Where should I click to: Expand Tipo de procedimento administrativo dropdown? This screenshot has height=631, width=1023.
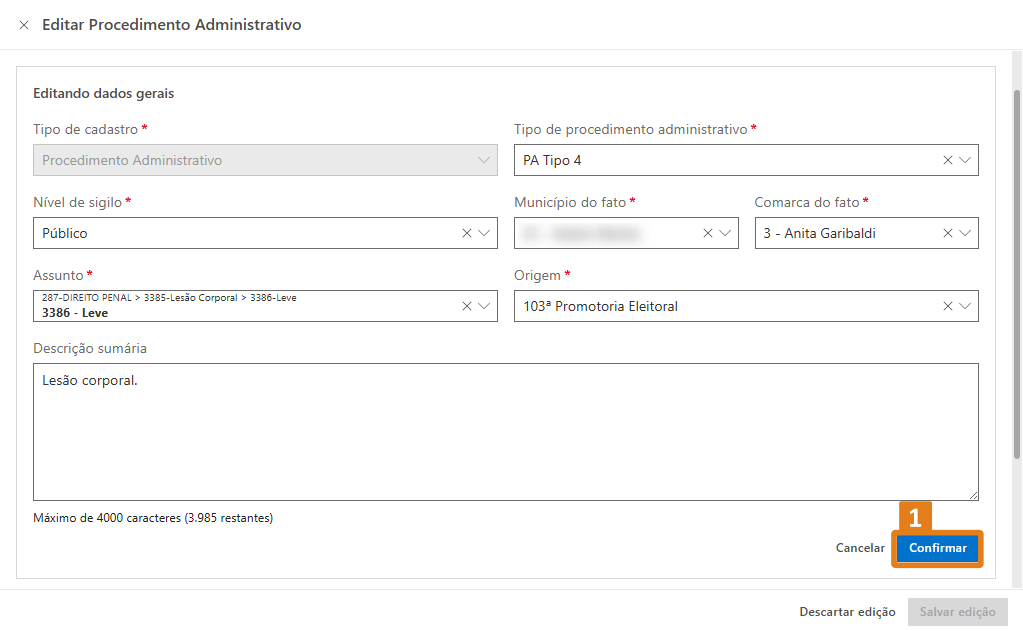click(965, 160)
